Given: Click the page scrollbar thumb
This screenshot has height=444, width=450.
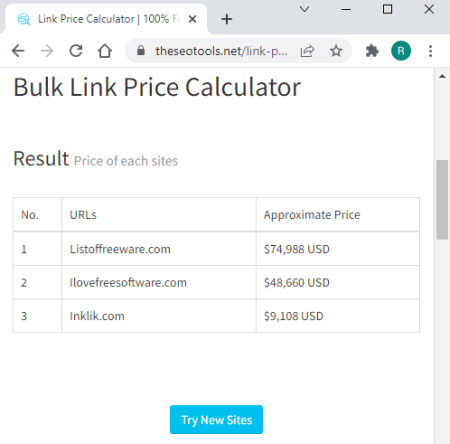Looking at the screenshot, I should (442, 200).
